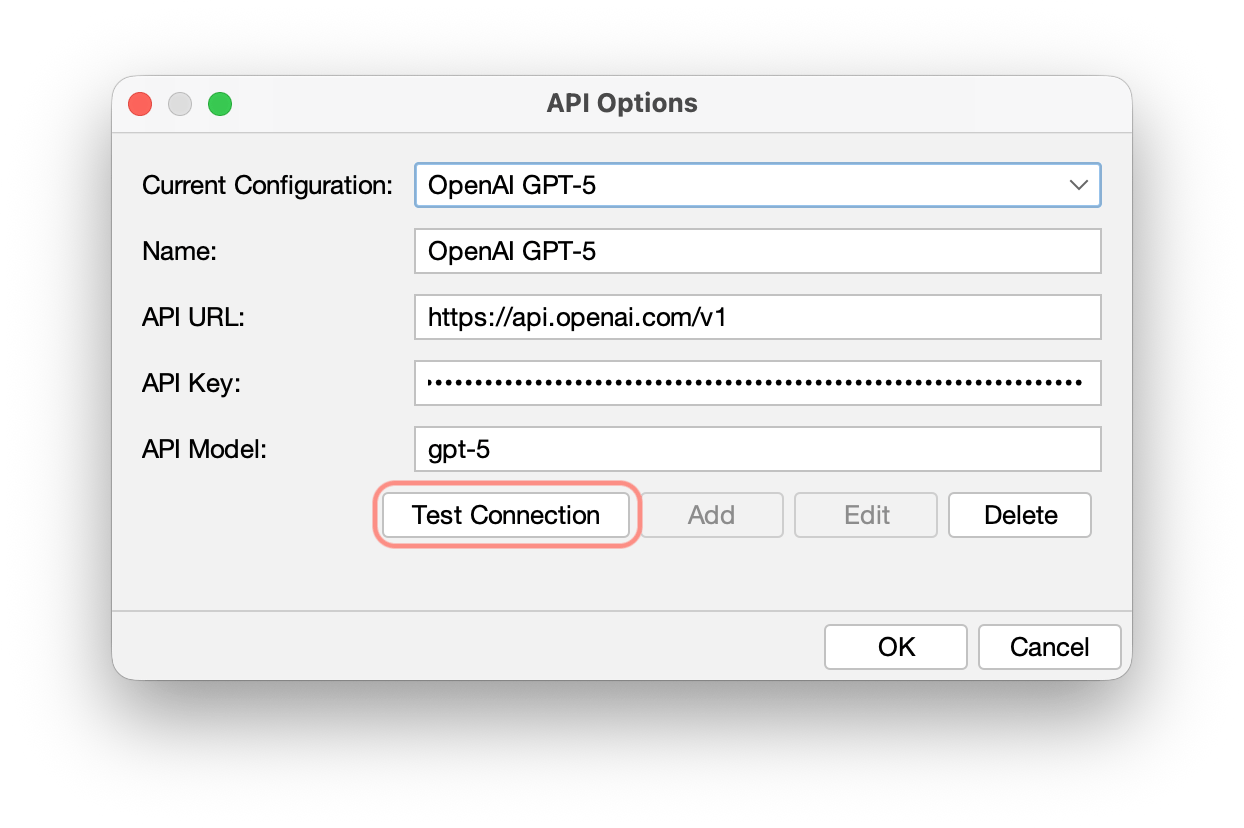
Task: Dismiss the dialog with Cancel
Action: [x=1049, y=646]
